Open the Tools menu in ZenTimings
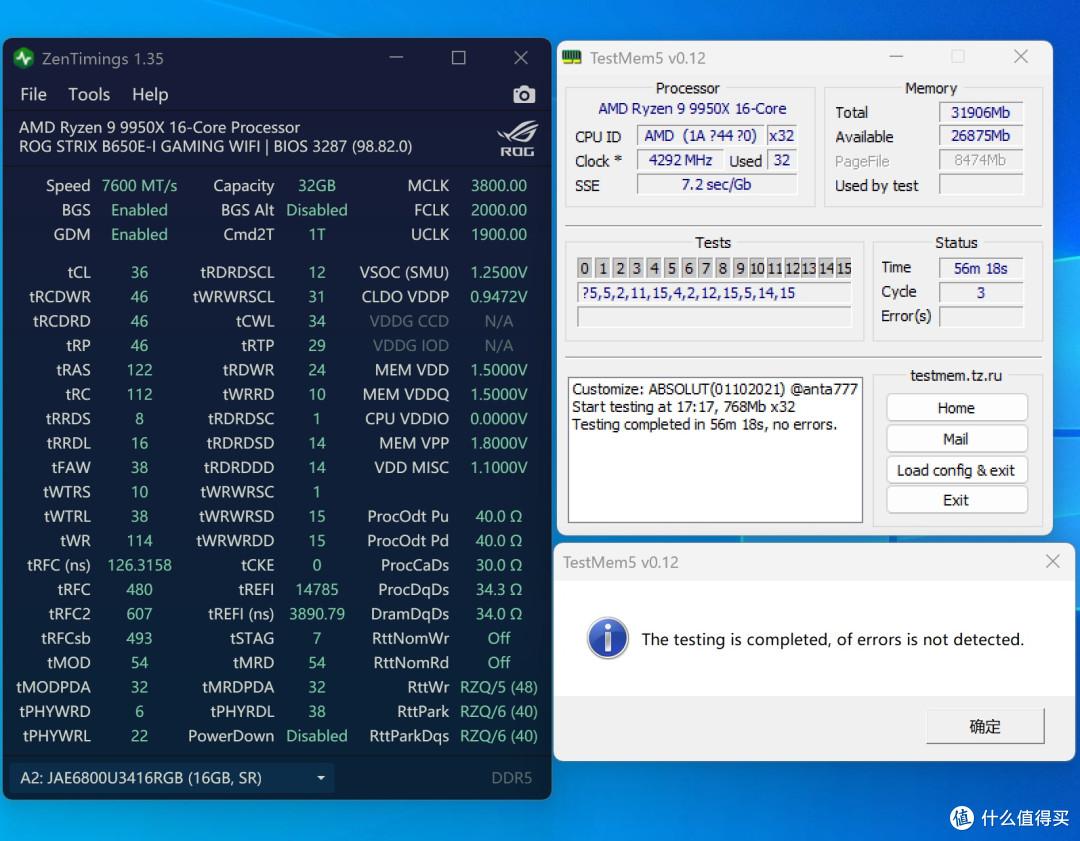The image size is (1080, 841). pyautogui.click(x=89, y=94)
